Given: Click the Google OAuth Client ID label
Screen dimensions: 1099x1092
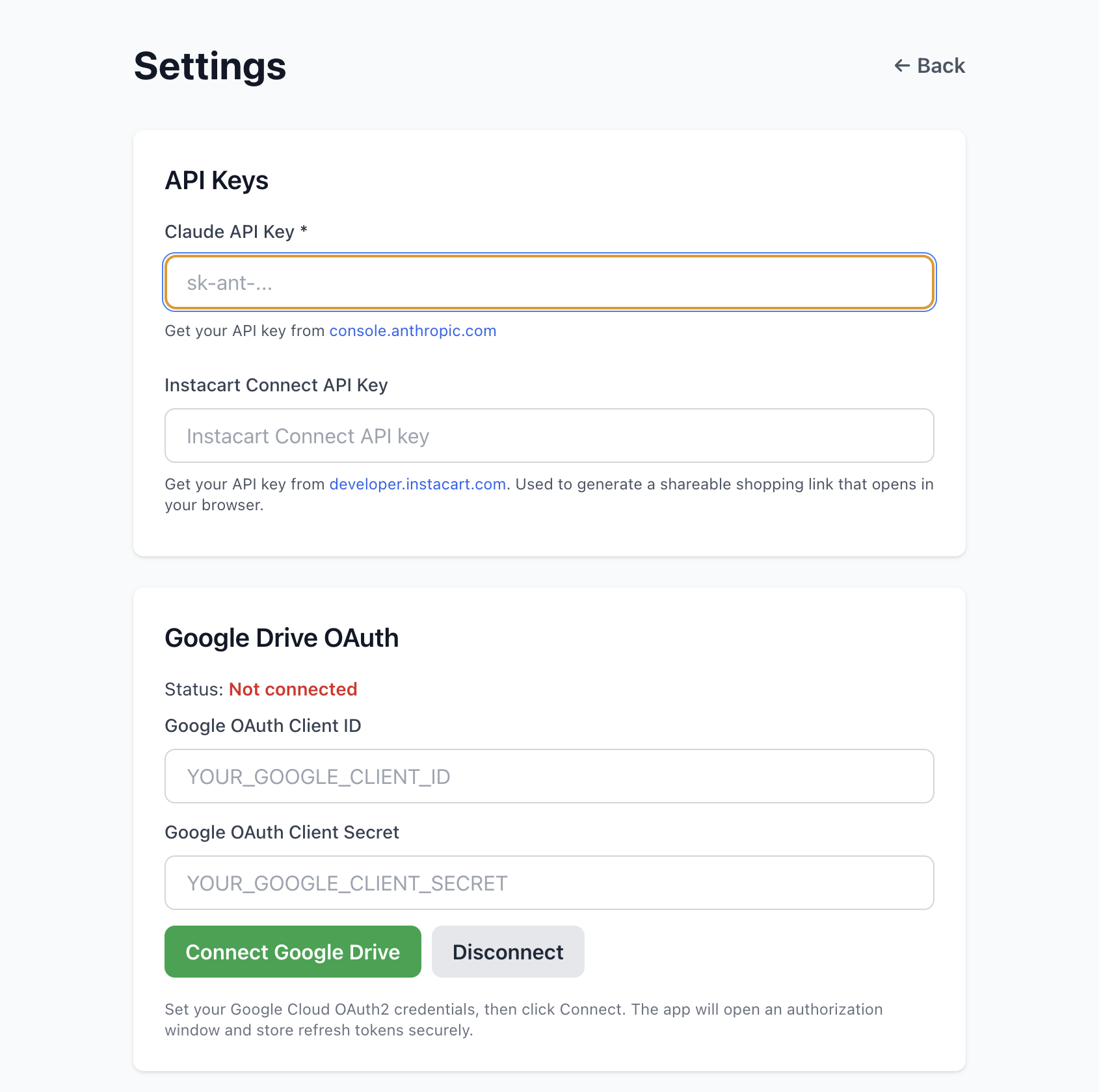Looking at the screenshot, I should click(x=263, y=726).
